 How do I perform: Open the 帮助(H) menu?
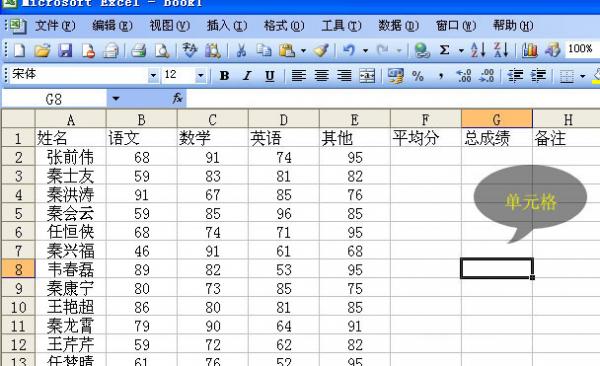click(513, 26)
